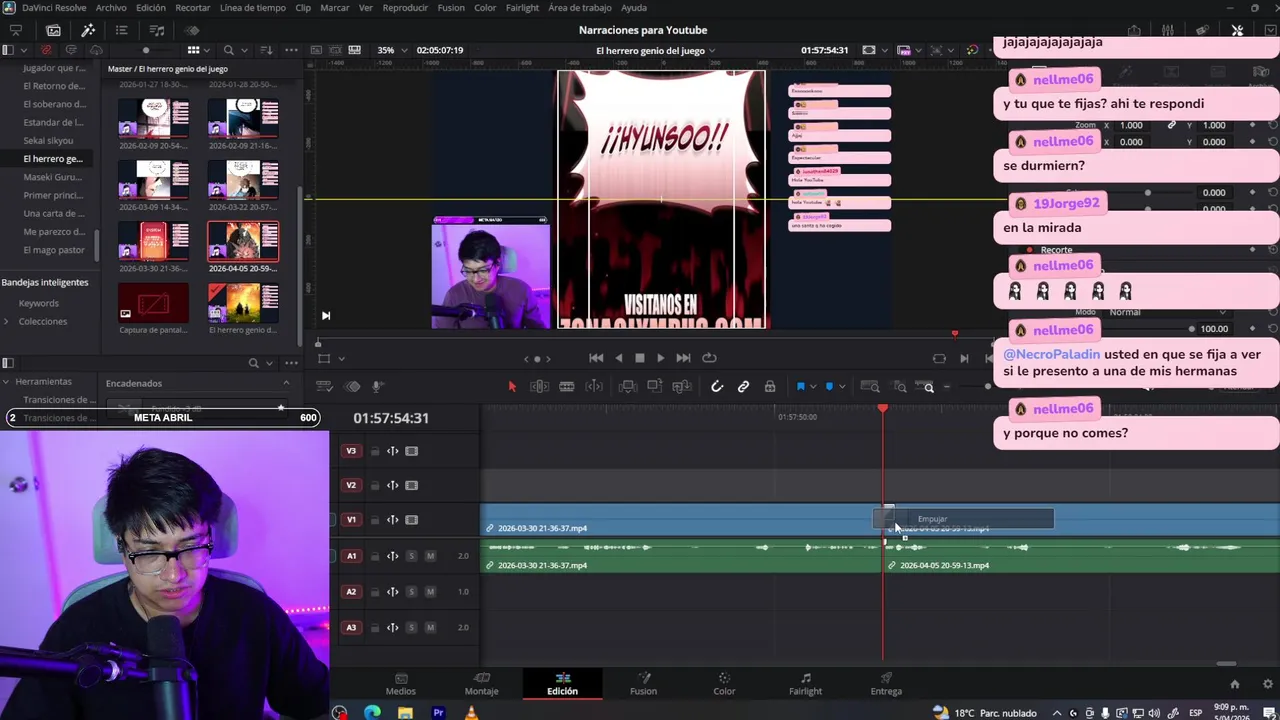Add a blue marker on timeline
This screenshot has height=720, width=1280.
[829, 387]
